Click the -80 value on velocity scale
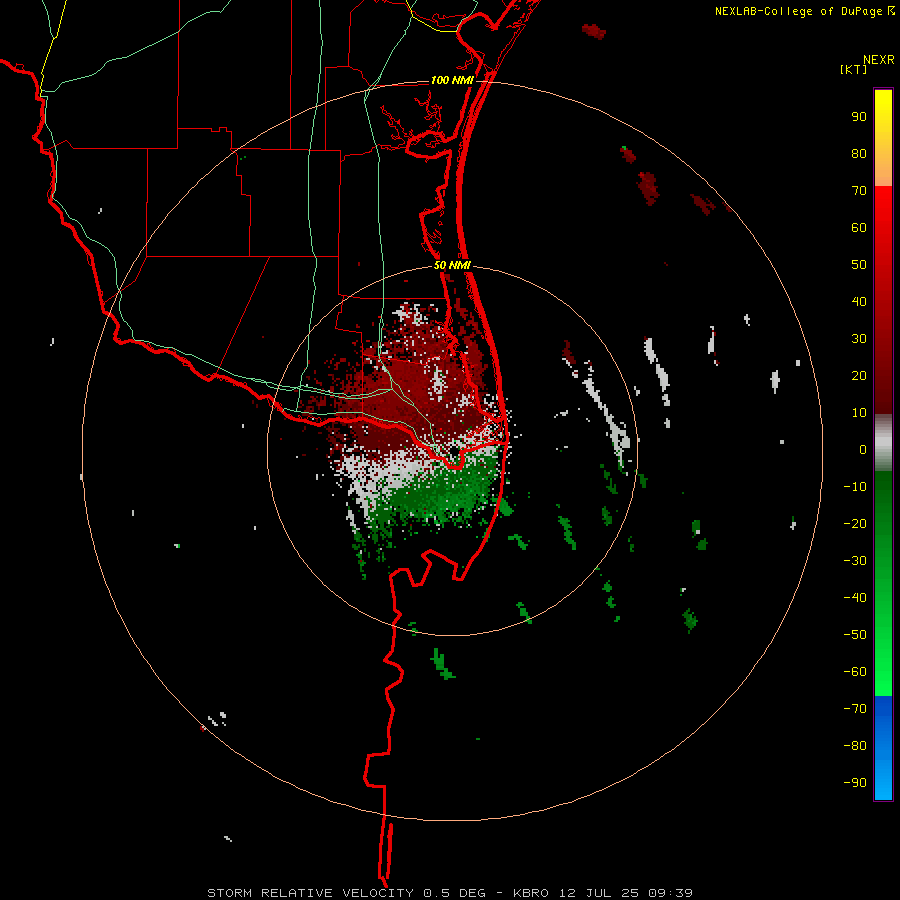 point(855,746)
